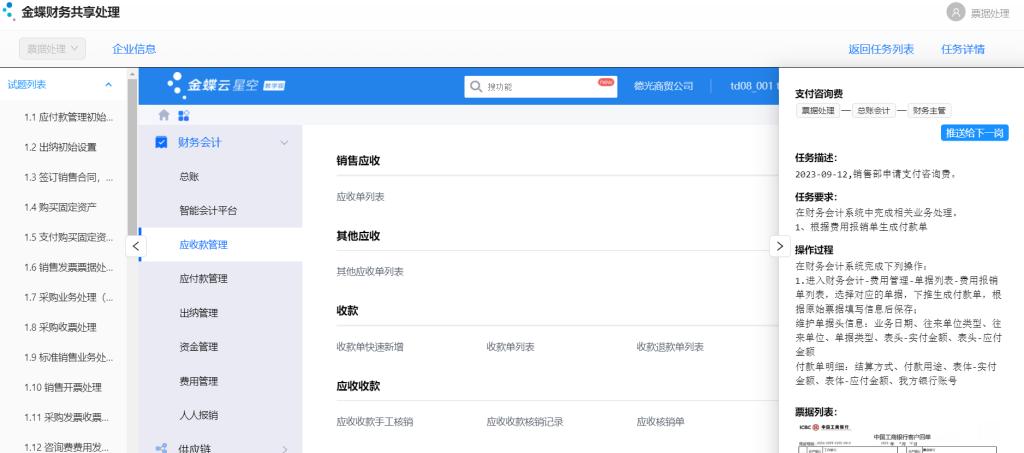Click the magnifier icon in search box
This screenshot has height=453, width=1024.
476,86
